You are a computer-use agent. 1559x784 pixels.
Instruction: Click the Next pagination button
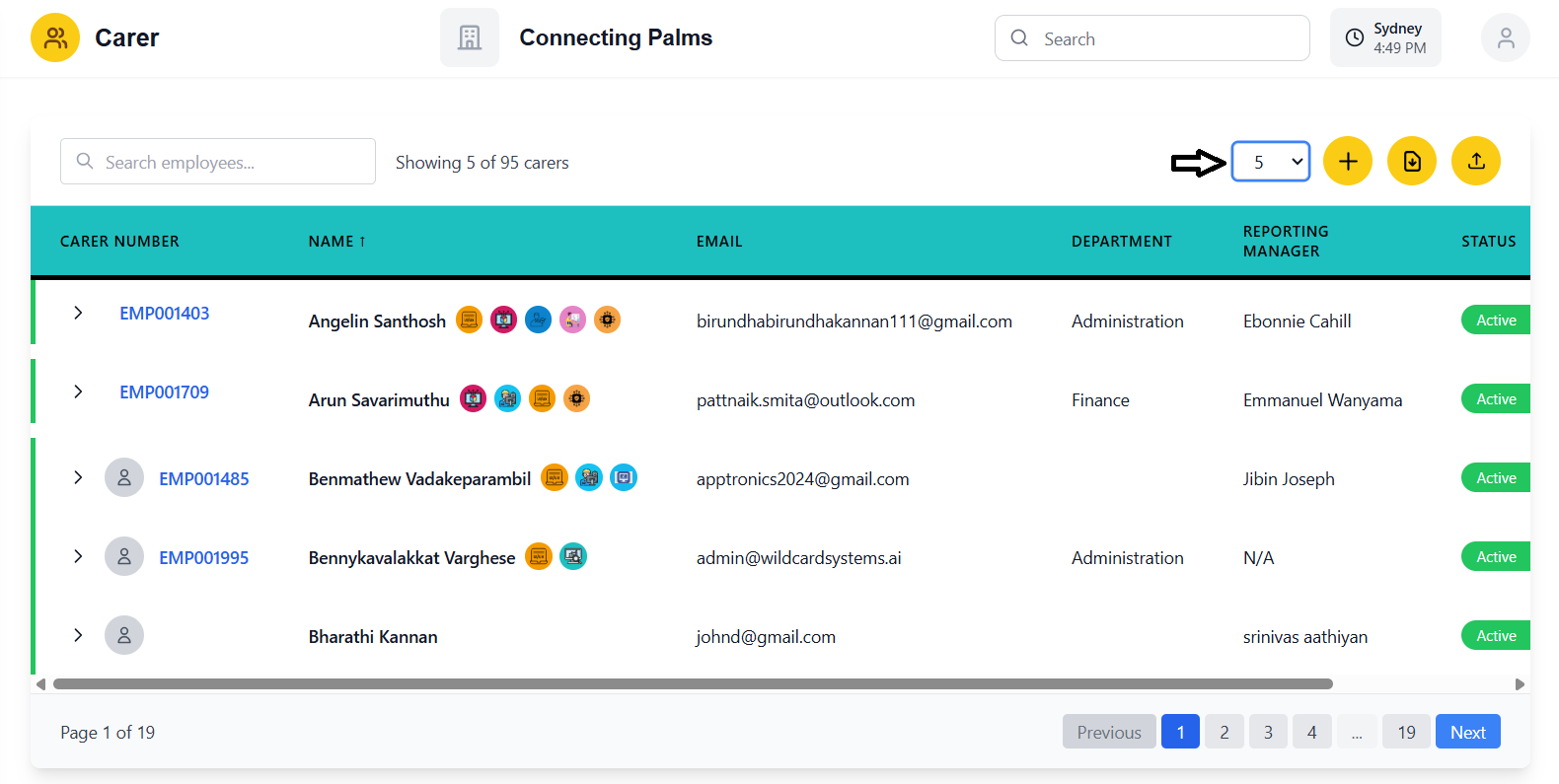click(x=1467, y=732)
